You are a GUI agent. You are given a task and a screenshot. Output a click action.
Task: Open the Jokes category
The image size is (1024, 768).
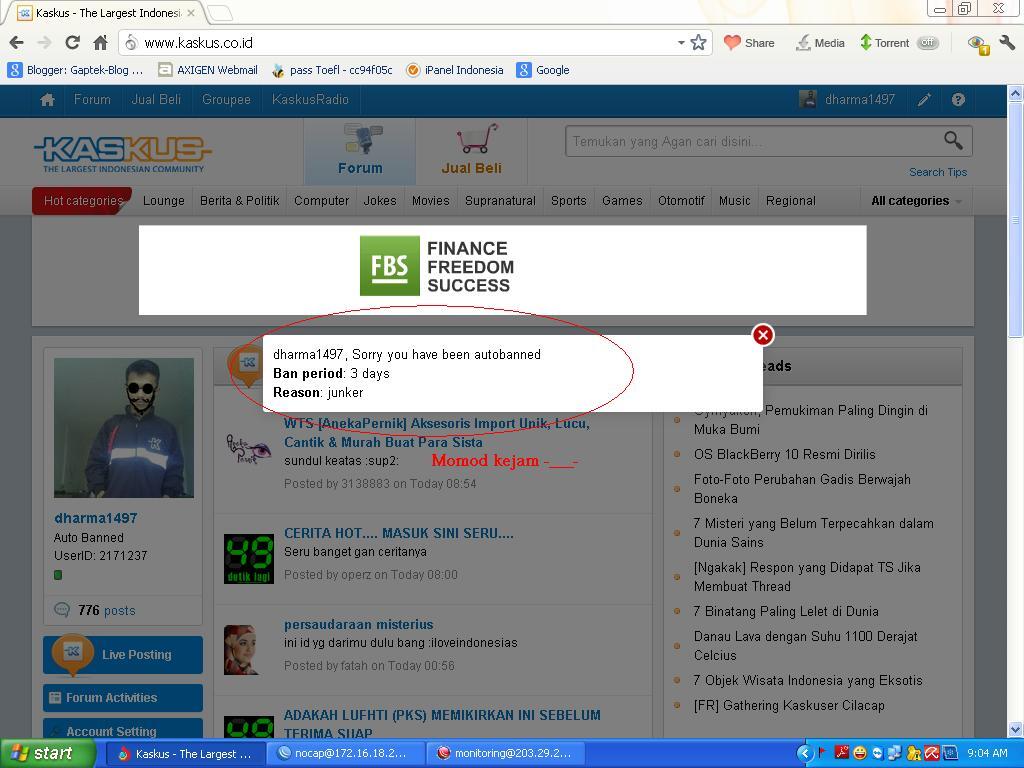(x=380, y=200)
